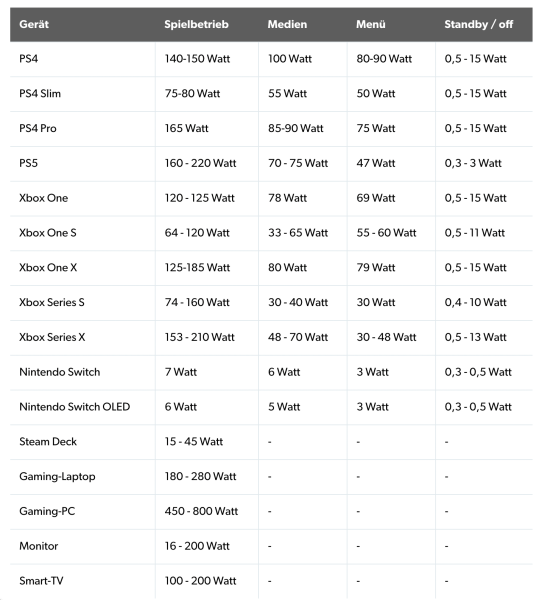This screenshot has height=600, width=539.
Task: Click the Gaming-Laptop device cell
Action: (x=57, y=477)
